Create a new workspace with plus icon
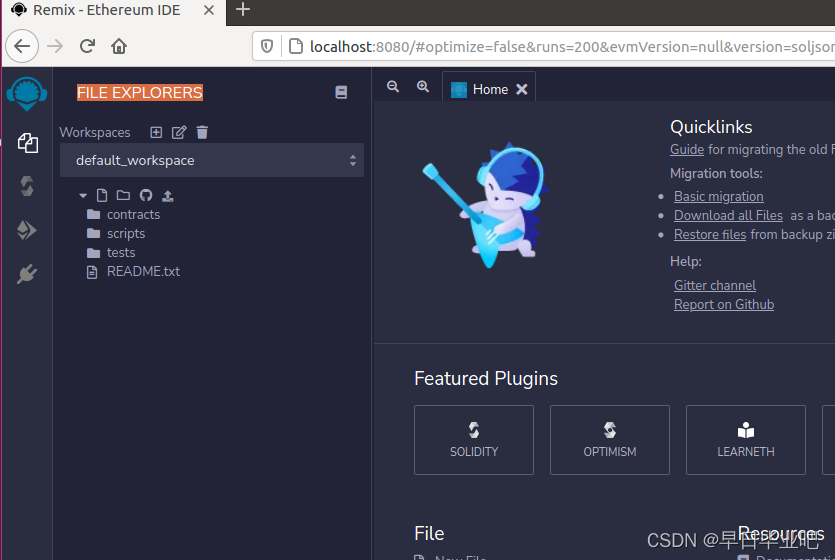This screenshot has height=560, width=835. [156, 132]
